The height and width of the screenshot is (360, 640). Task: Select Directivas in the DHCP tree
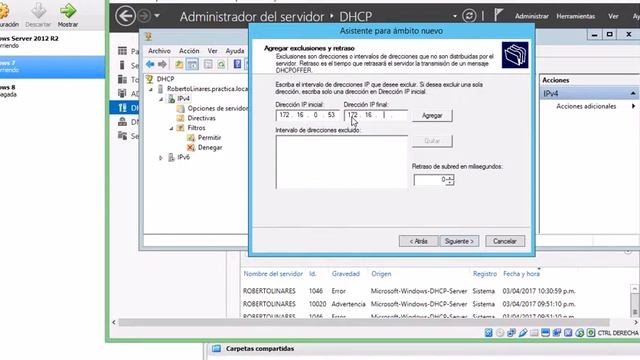(x=202, y=118)
